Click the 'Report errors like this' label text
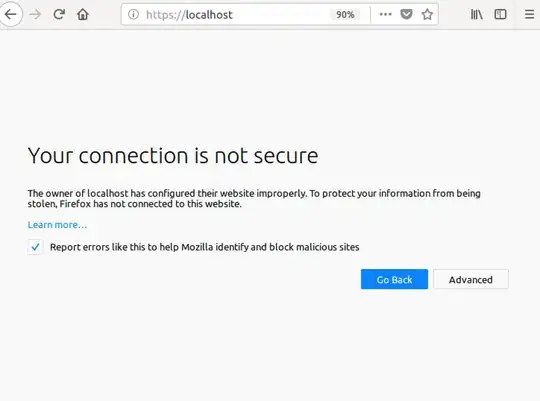The image size is (540, 401). (205, 247)
